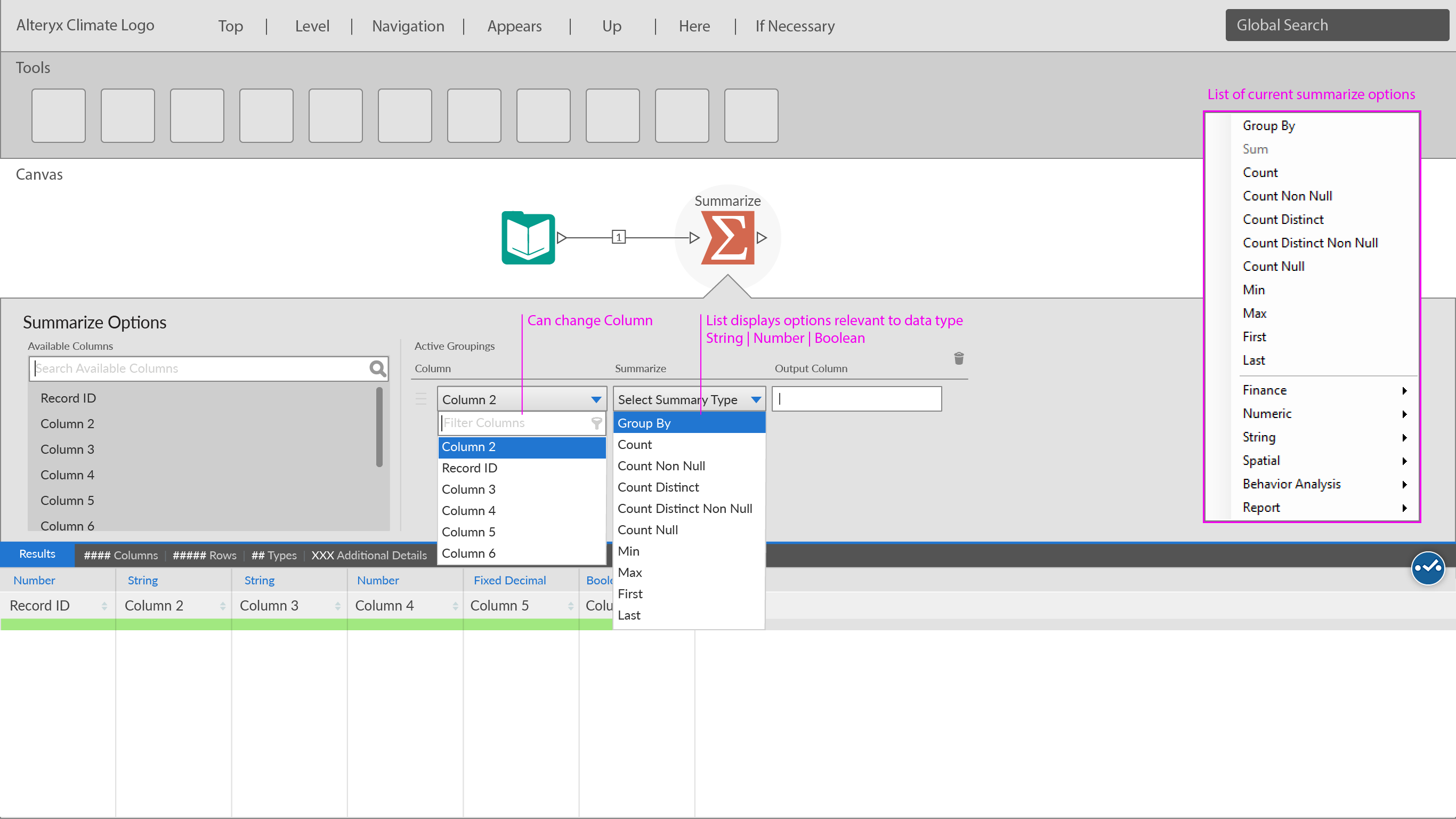Click the Available Columns scrollbar
The width and height of the screenshot is (1456, 819).
(x=379, y=427)
